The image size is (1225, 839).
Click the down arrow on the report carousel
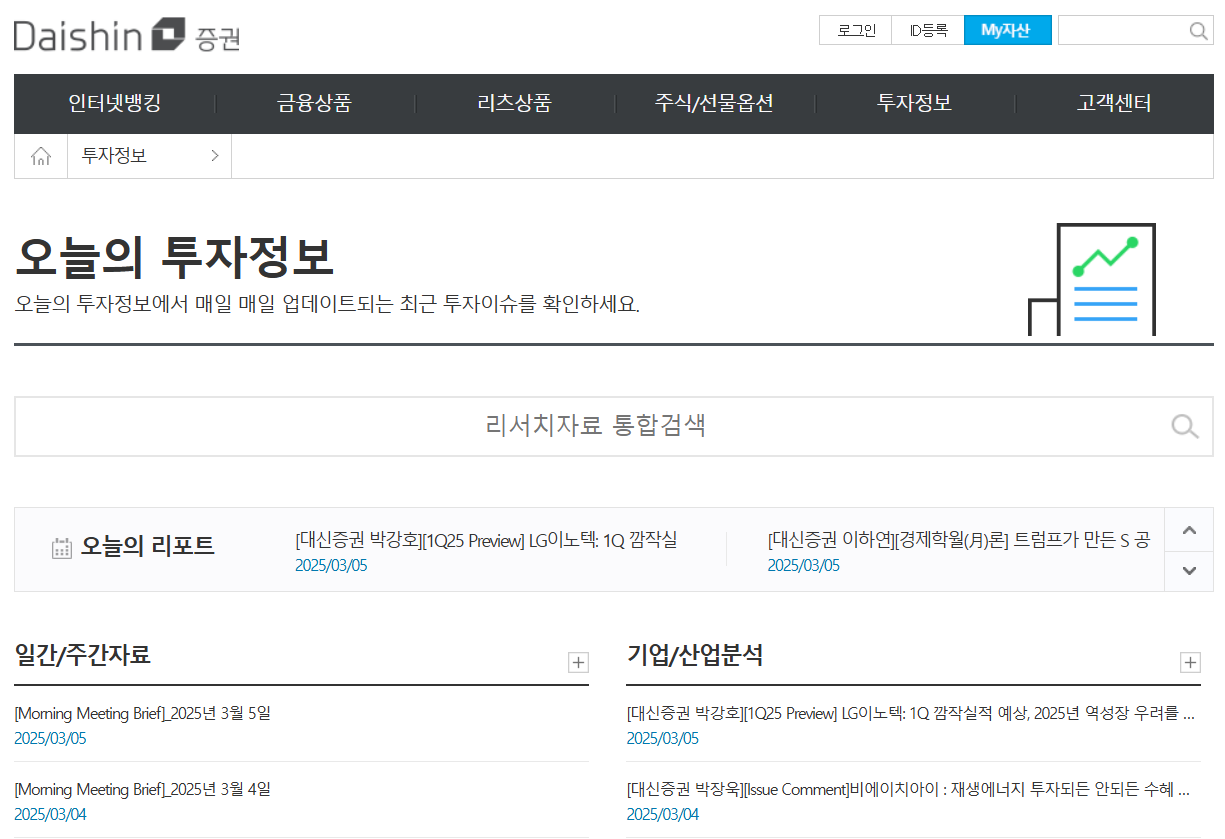1189,570
